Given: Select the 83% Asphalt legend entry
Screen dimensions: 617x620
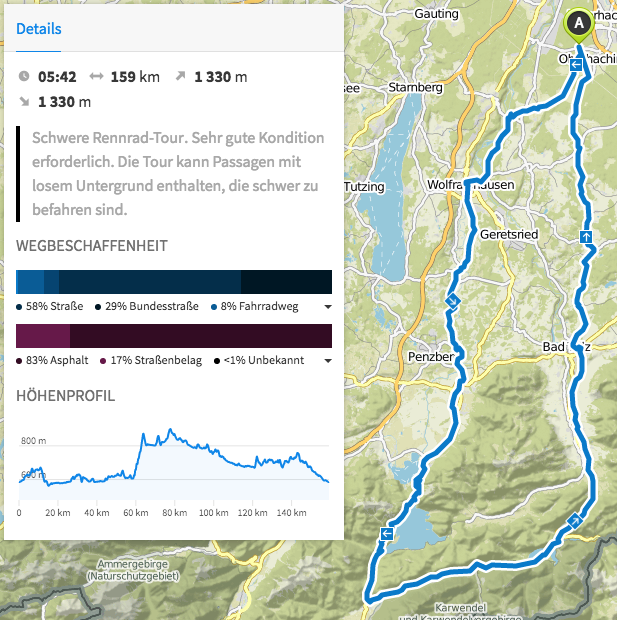Looking at the screenshot, I should tap(53, 360).
